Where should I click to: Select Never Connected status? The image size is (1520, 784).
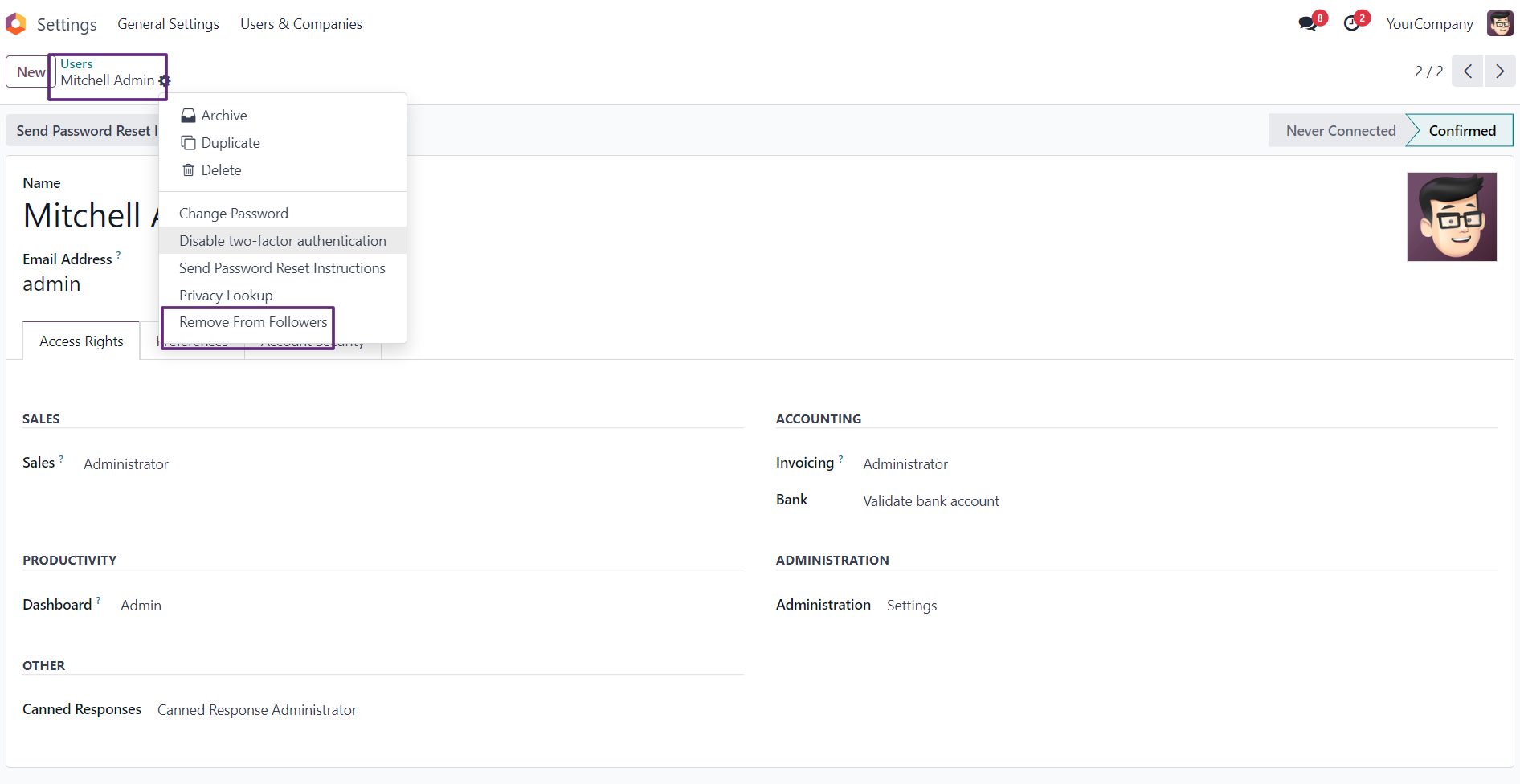coord(1341,131)
